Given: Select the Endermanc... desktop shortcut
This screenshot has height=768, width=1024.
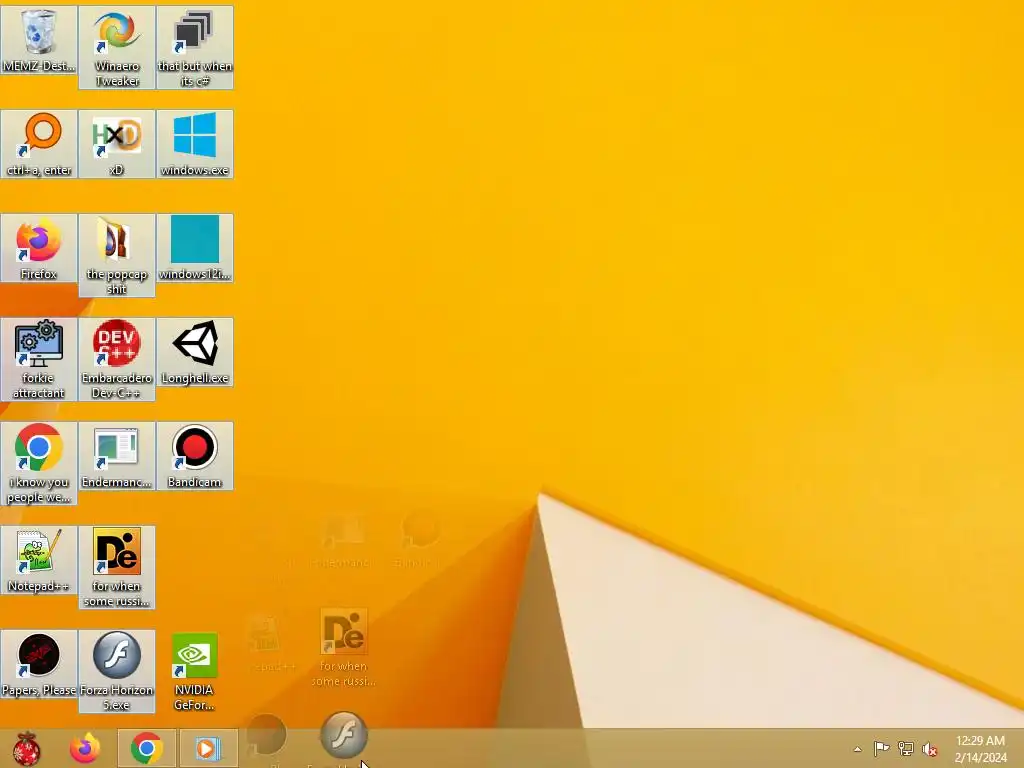Looking at the screenshot, I should (x=117, y=456).
